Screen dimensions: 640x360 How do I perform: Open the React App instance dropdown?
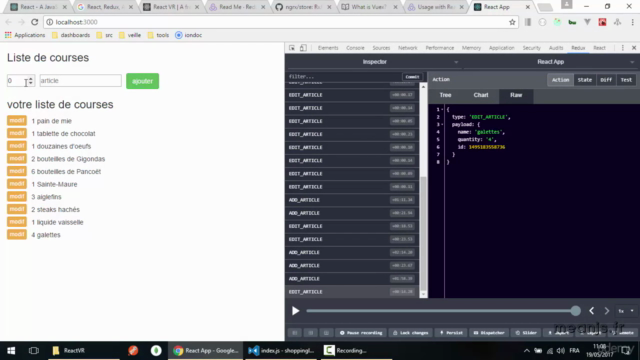click(x=551, y=62)
